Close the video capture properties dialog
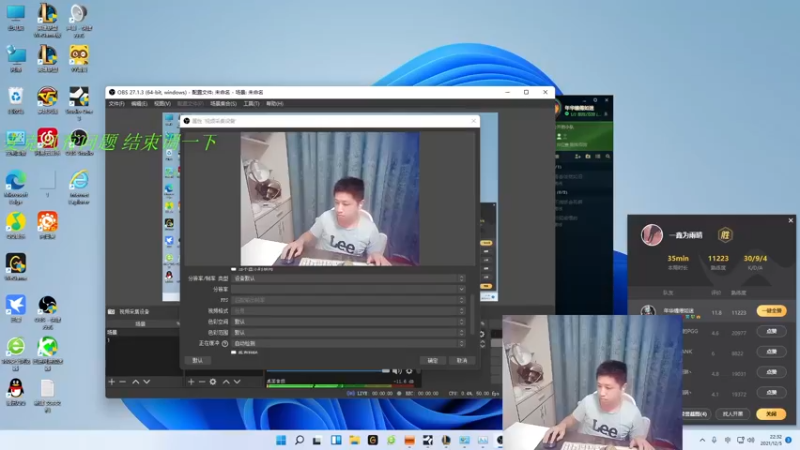The width and height of the screenshot is (800, 450). tap(473, 121)
